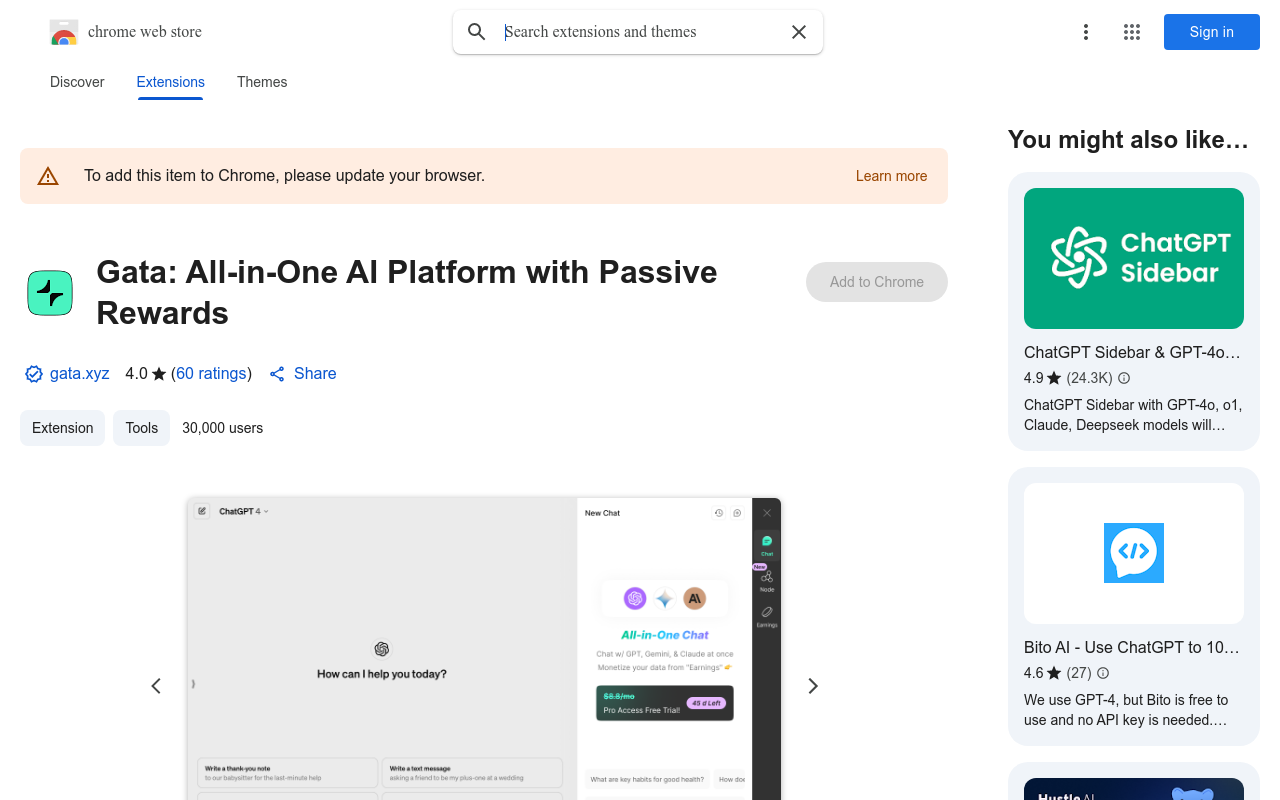This screenshot has height=800, width=1280.
Task: Click the warning triangle icon in banner
Action: [48, 176]
